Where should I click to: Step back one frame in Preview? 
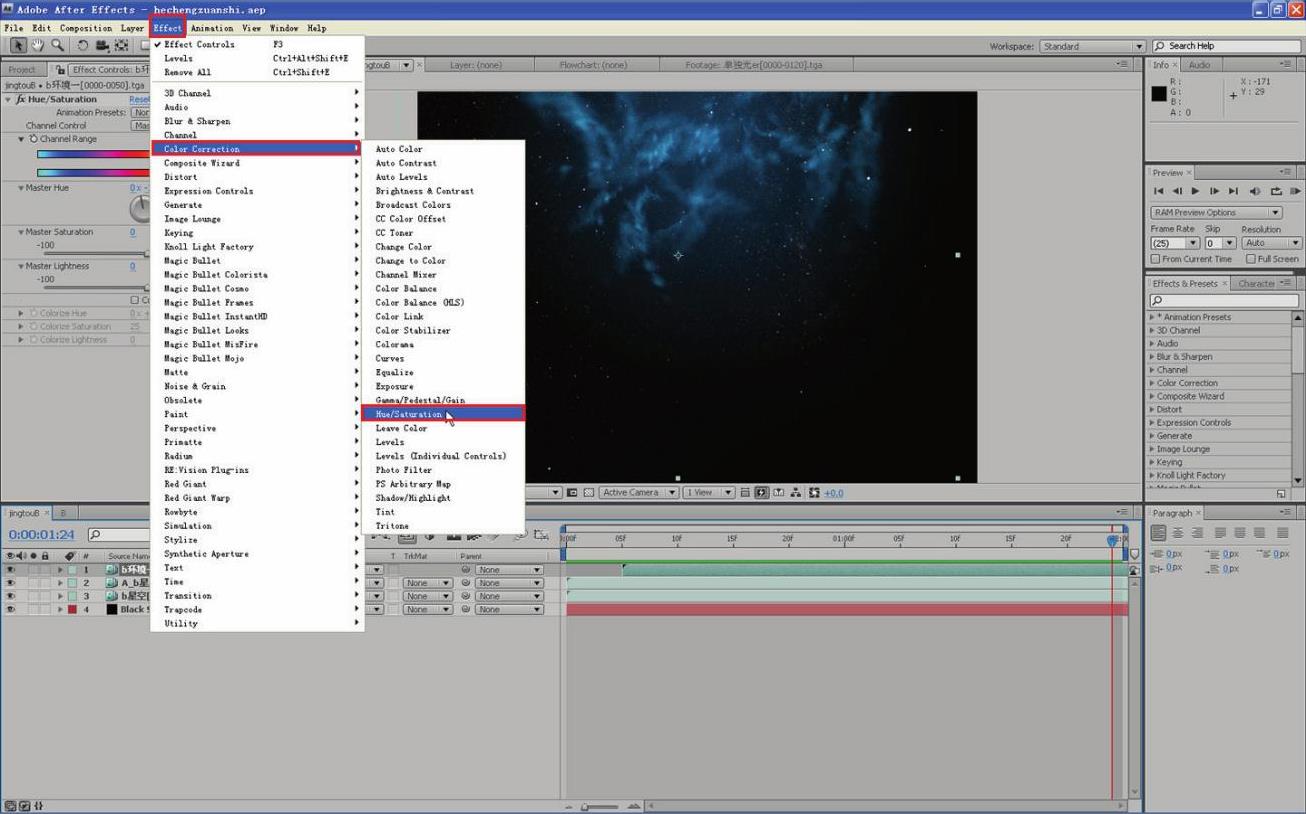pyautogui.click(x=1177, y=191)
